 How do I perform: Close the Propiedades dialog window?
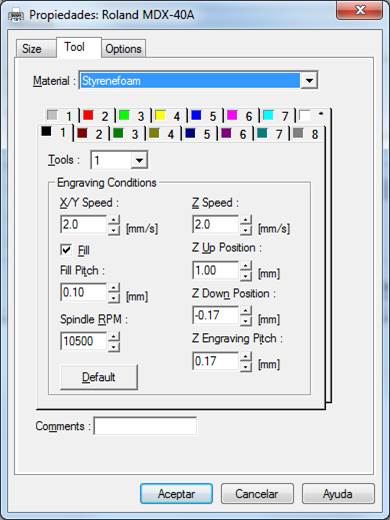coord(359,11)
